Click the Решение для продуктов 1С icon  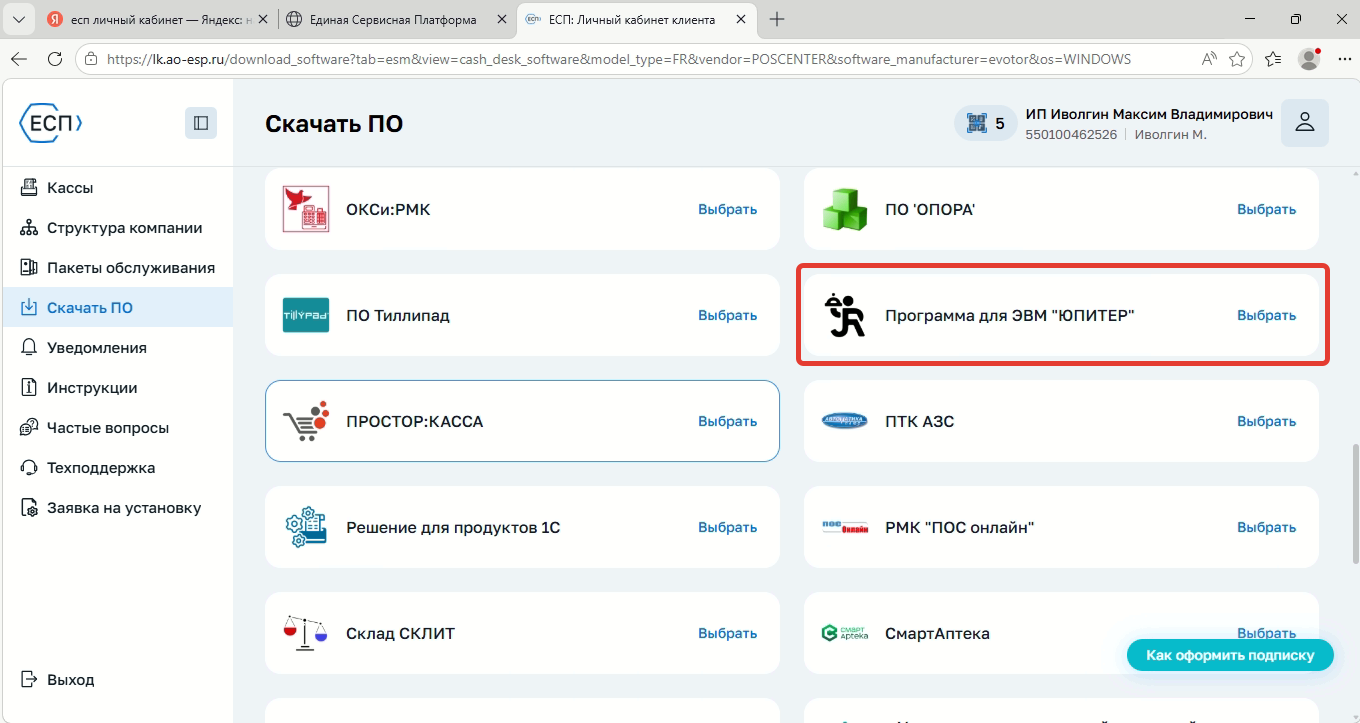click(306, 527)
